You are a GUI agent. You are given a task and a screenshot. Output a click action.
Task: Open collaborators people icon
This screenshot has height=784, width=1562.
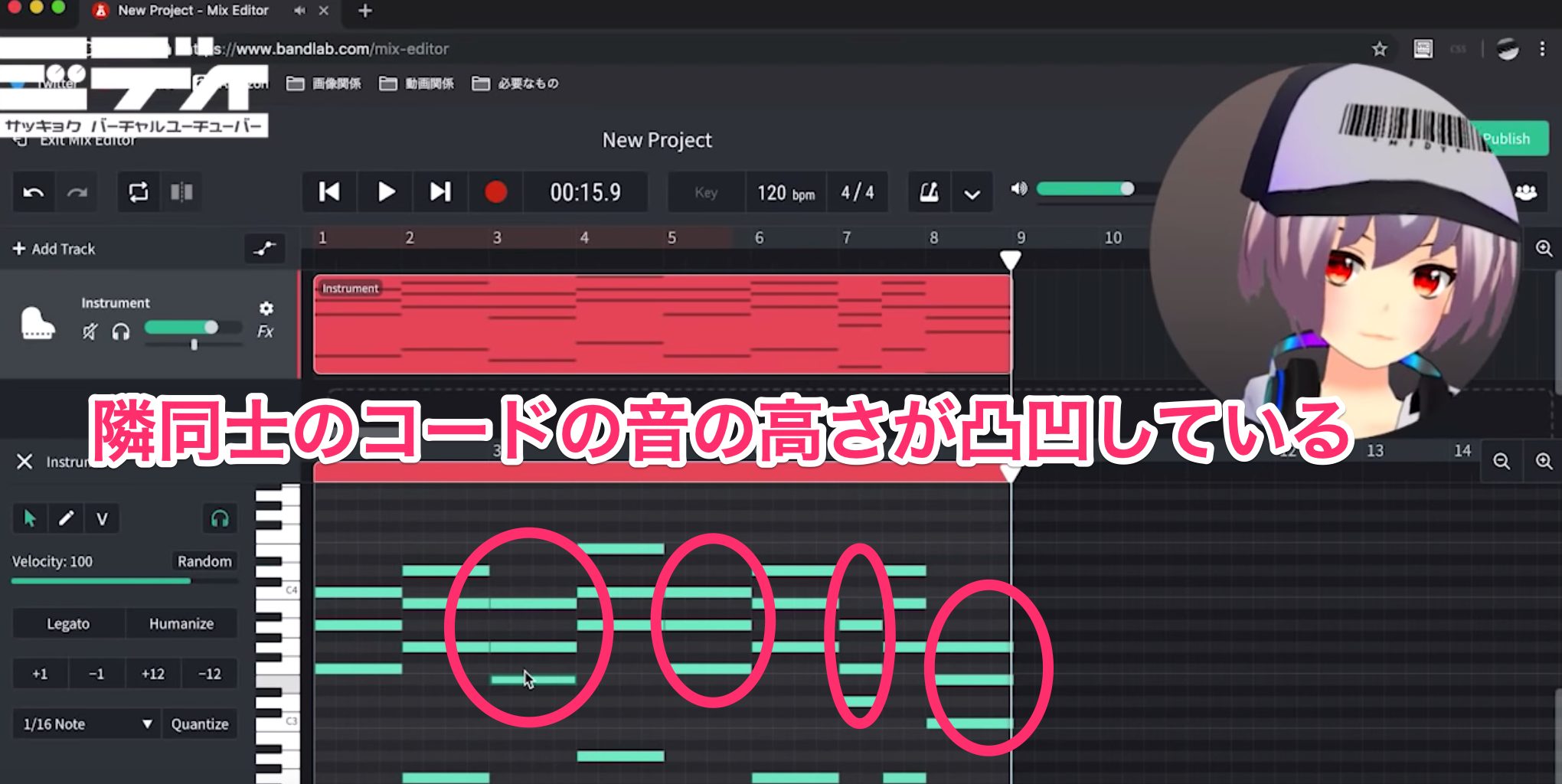(1525, 192)
